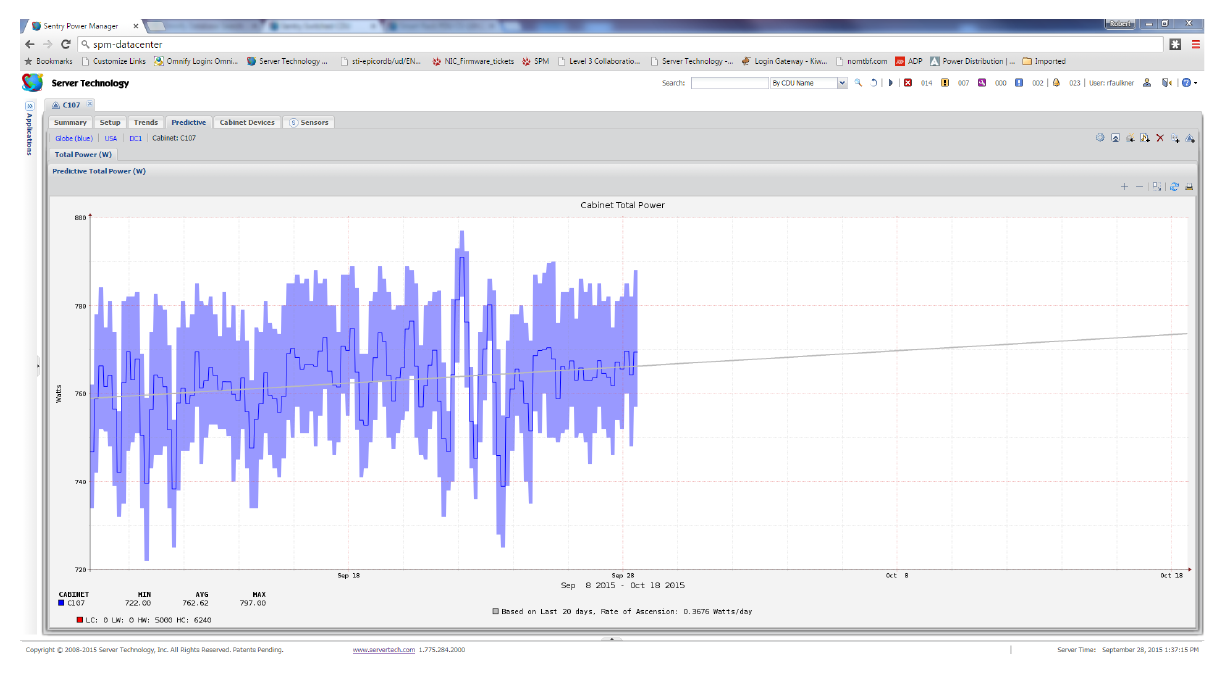This screenshot has height=680, width=1224.
Task: Collapse the bottom panel arrow handle
Action: [x=612, y=638]
